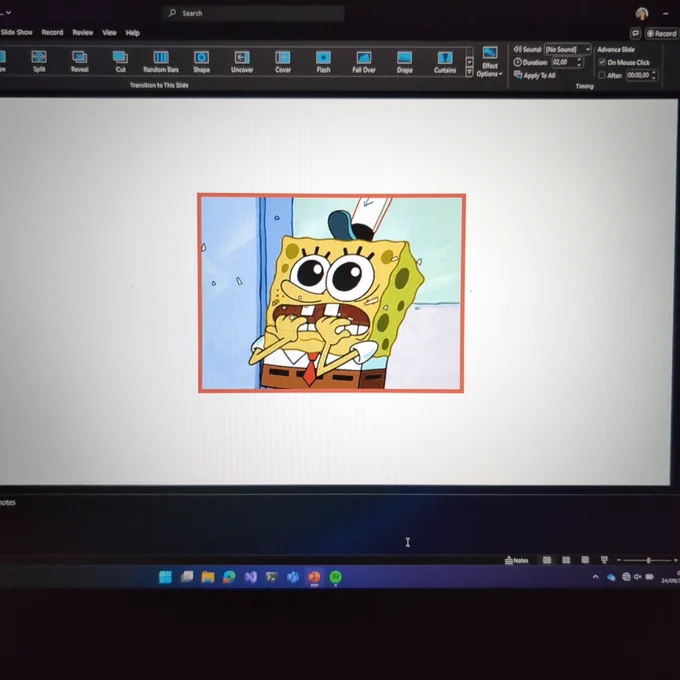Open the Windows Start menu
Viewport: 680px width, 680px height.
(165, 577)
